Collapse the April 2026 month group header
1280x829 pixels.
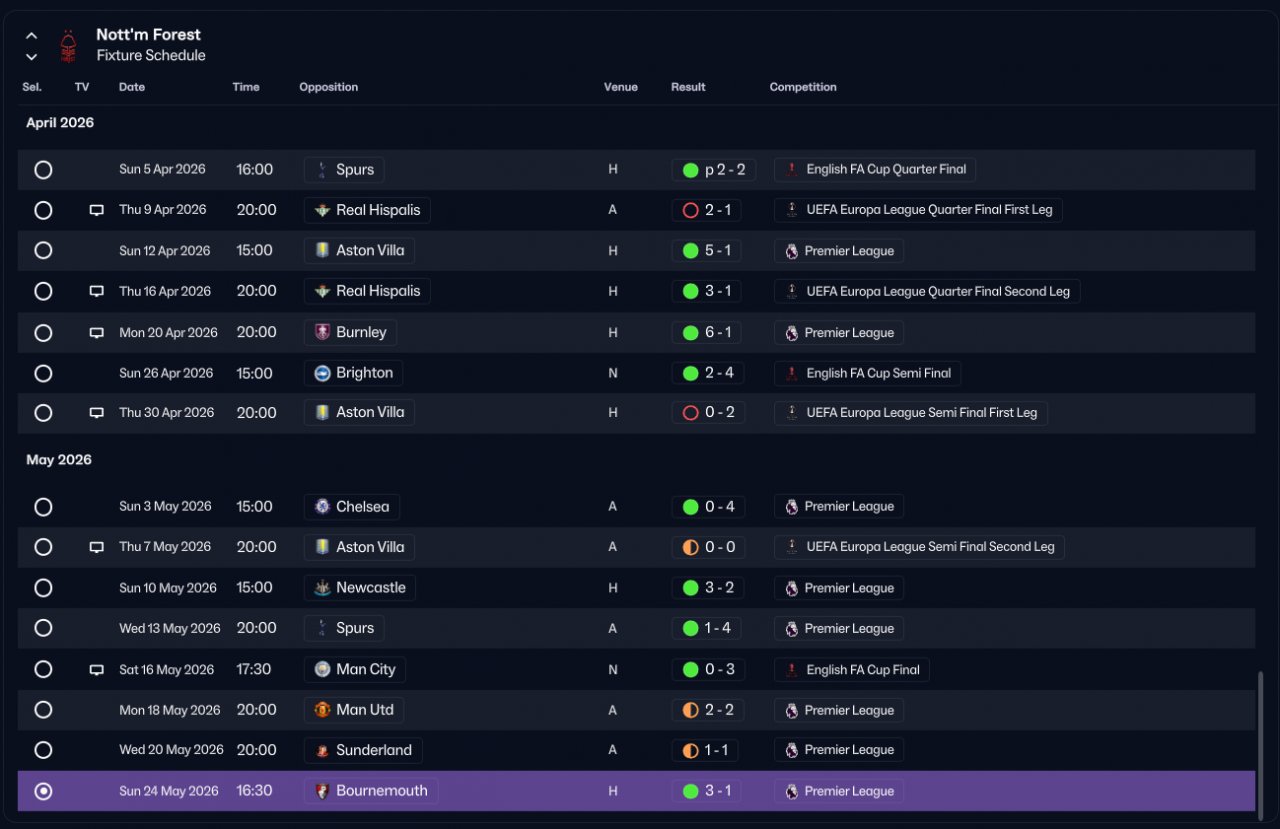tap(60, 123)
